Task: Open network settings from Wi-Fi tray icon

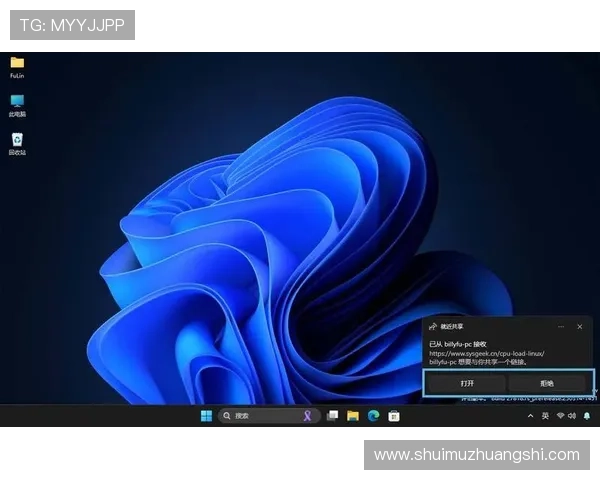Action: 560,416
